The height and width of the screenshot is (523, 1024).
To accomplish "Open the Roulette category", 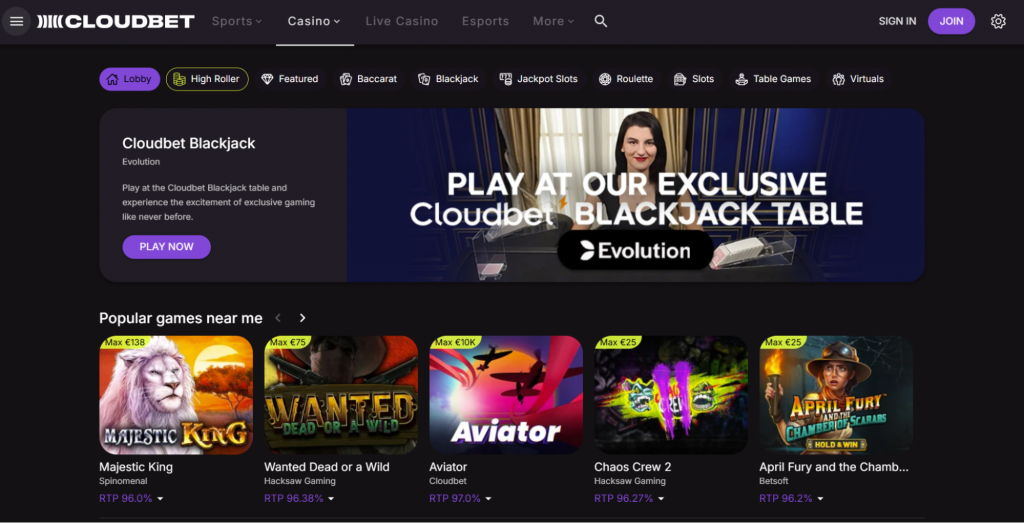I will (x=626, y=79).
